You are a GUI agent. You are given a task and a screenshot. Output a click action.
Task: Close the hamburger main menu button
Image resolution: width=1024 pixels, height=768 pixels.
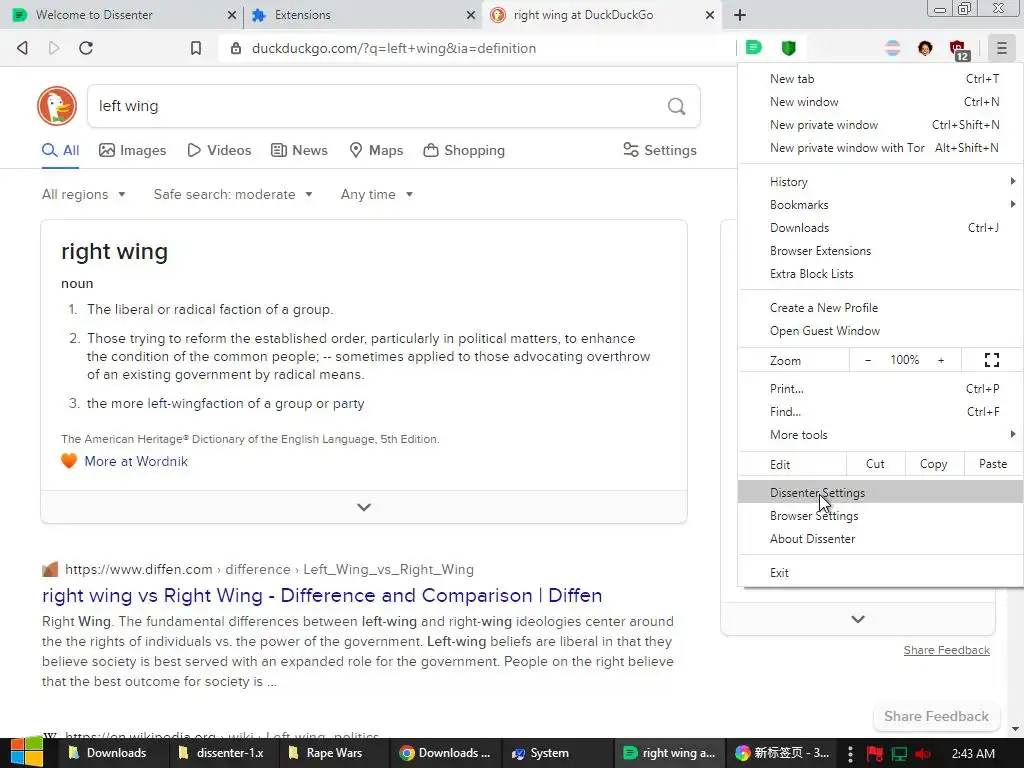point(1002,47)
